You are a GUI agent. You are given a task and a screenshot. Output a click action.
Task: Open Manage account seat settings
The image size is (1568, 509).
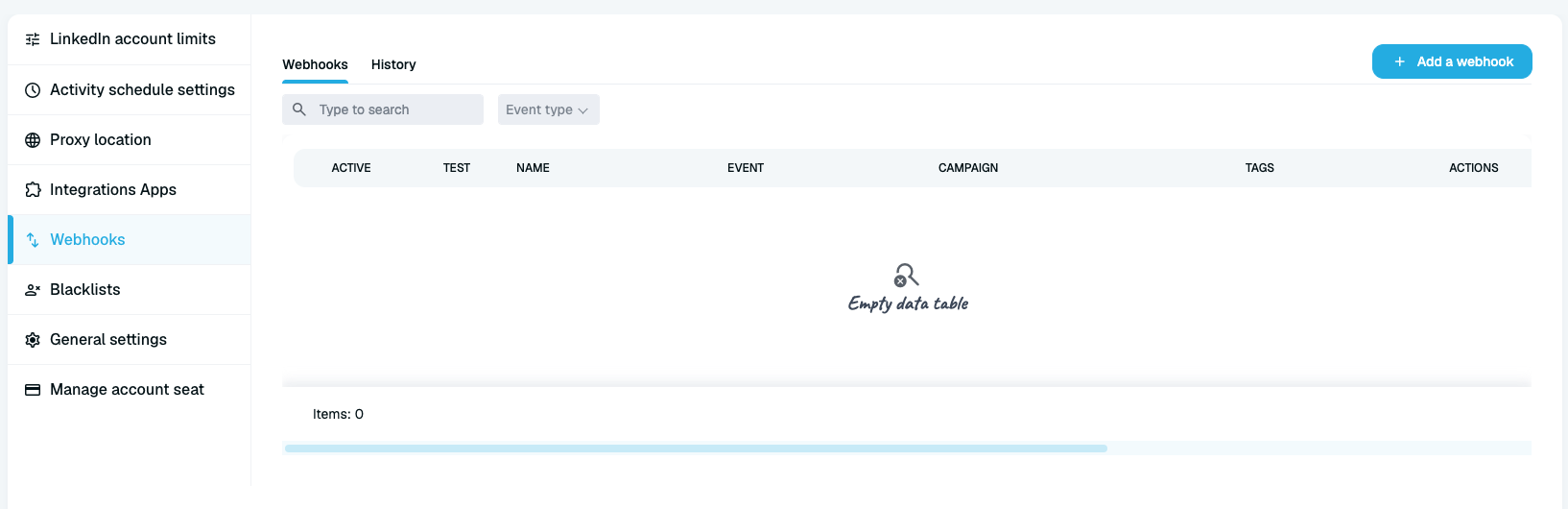point(130,390)
